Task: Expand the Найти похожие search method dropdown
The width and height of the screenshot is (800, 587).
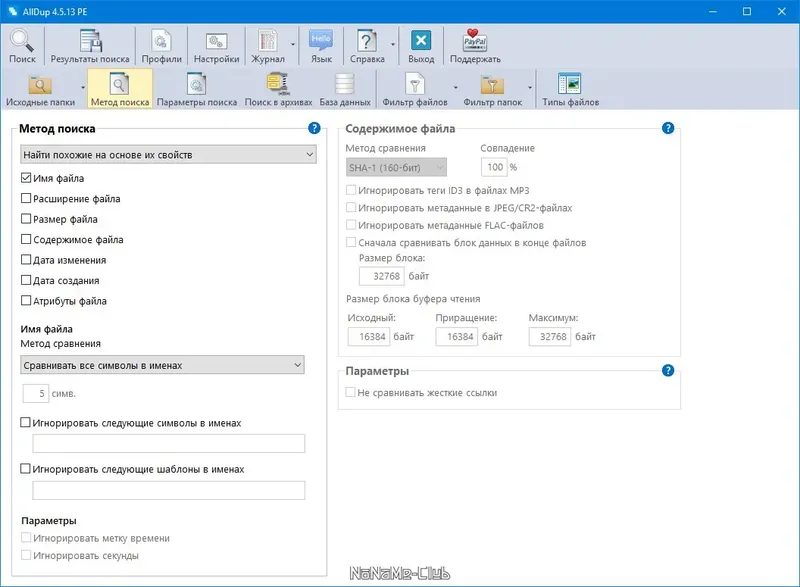Action: pyautogui.click(x=168, y=155)
